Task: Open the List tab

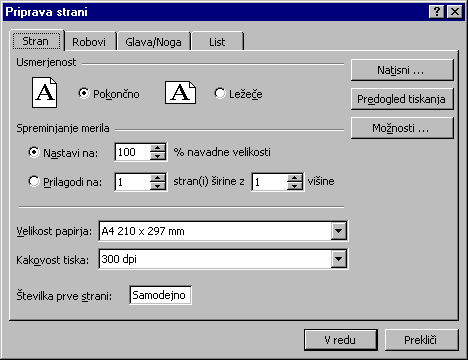Action: (x=217, y=42)
